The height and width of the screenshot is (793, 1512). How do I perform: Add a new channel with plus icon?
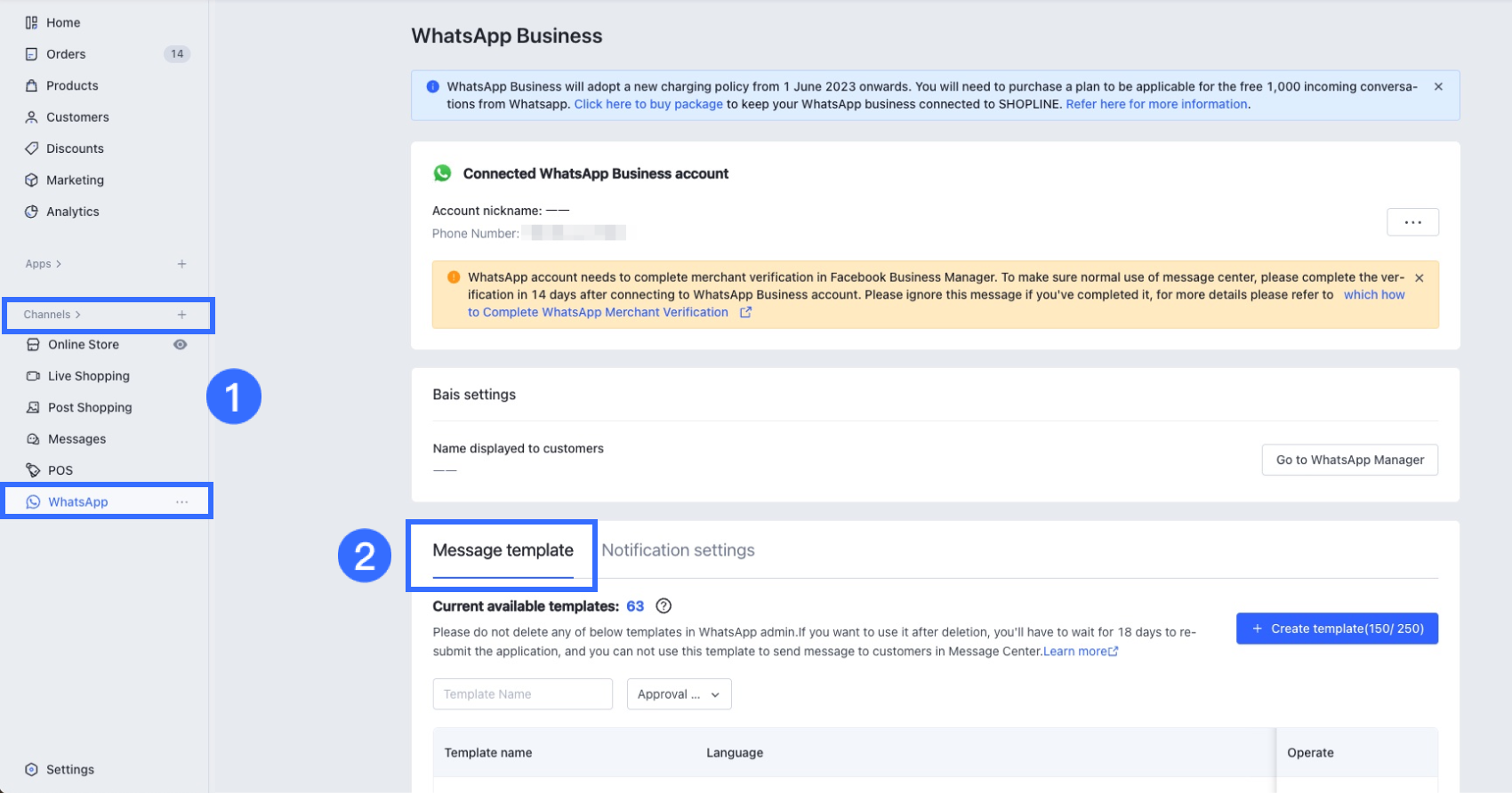click(x=181, y=315)
